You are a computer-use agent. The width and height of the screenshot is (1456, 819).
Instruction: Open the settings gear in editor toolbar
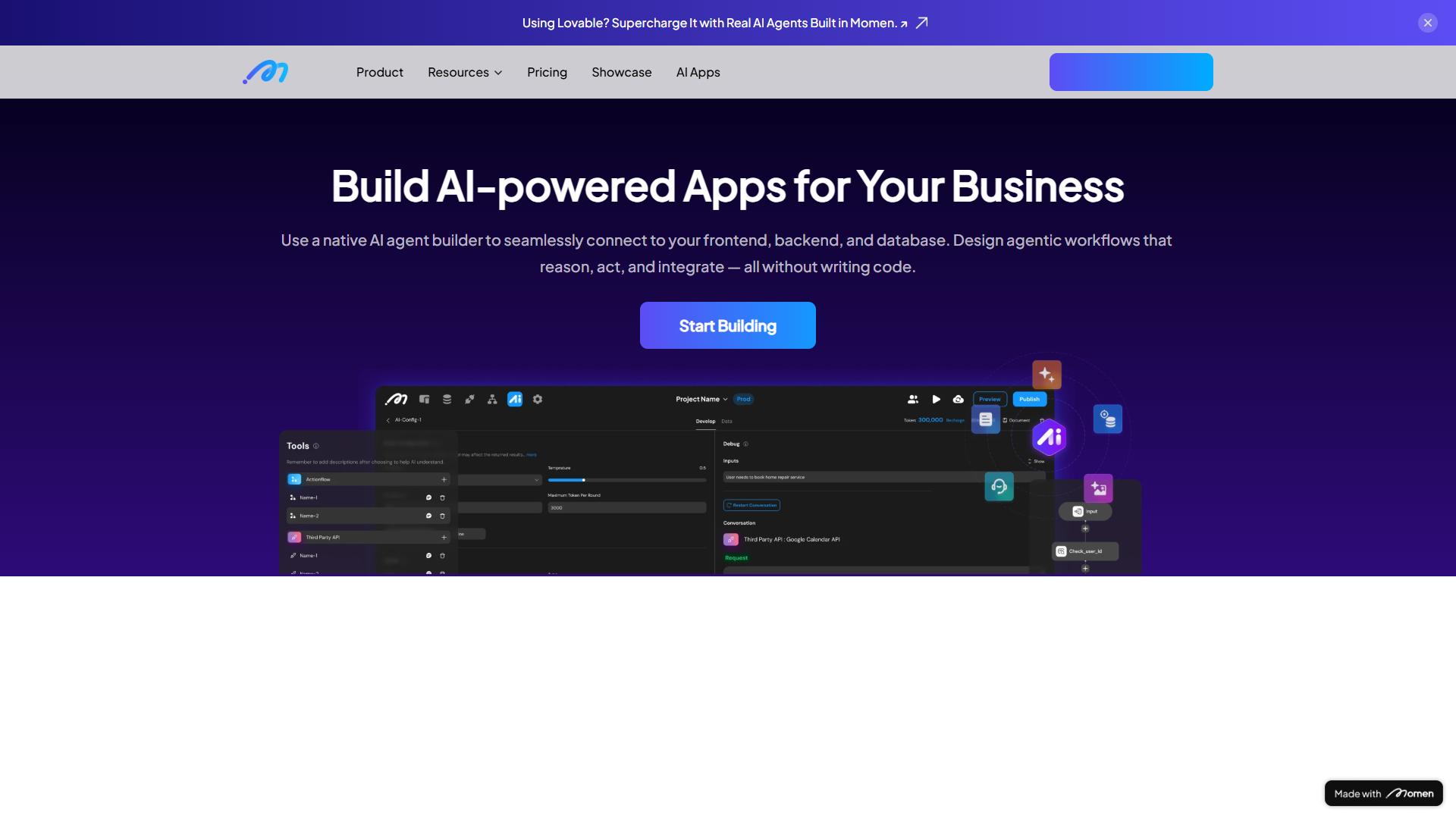tap(538, 399)
